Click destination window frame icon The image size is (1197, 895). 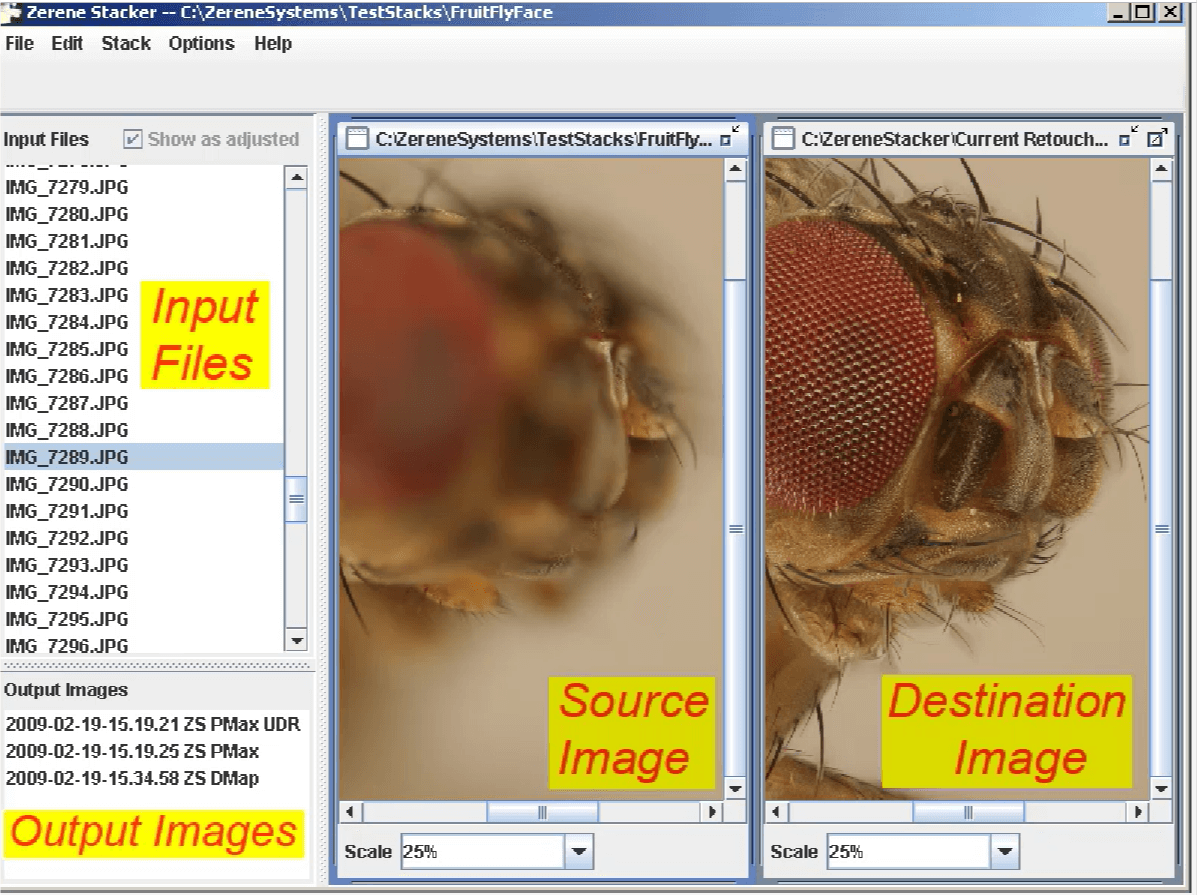[x=783, y=138]
